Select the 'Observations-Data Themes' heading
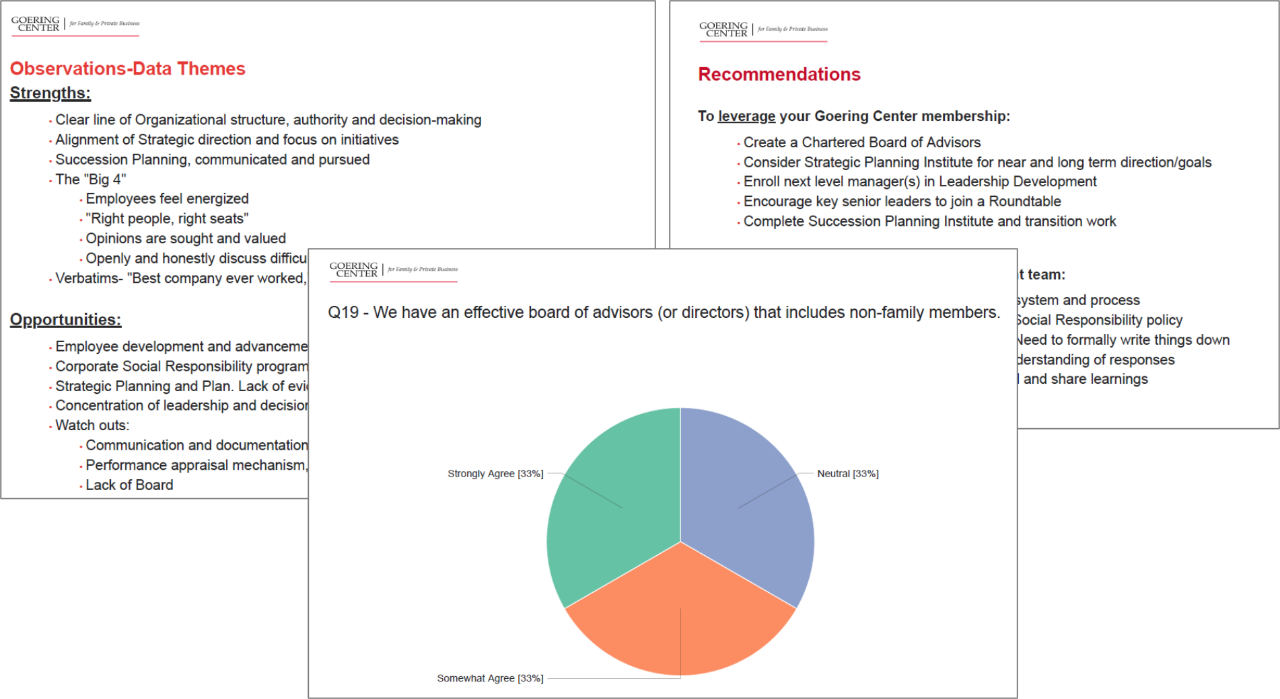1280x699 pixels. click(127, 69)
